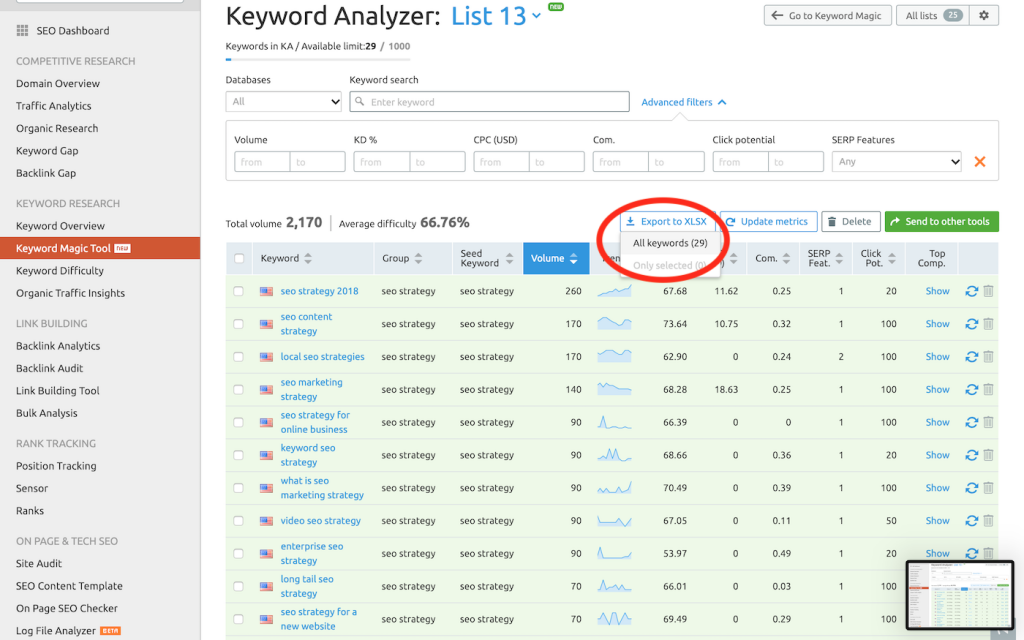Go to Keyword Magic via top button
This screenshot has width=1024, height=640.
click(x=827, y=15)
